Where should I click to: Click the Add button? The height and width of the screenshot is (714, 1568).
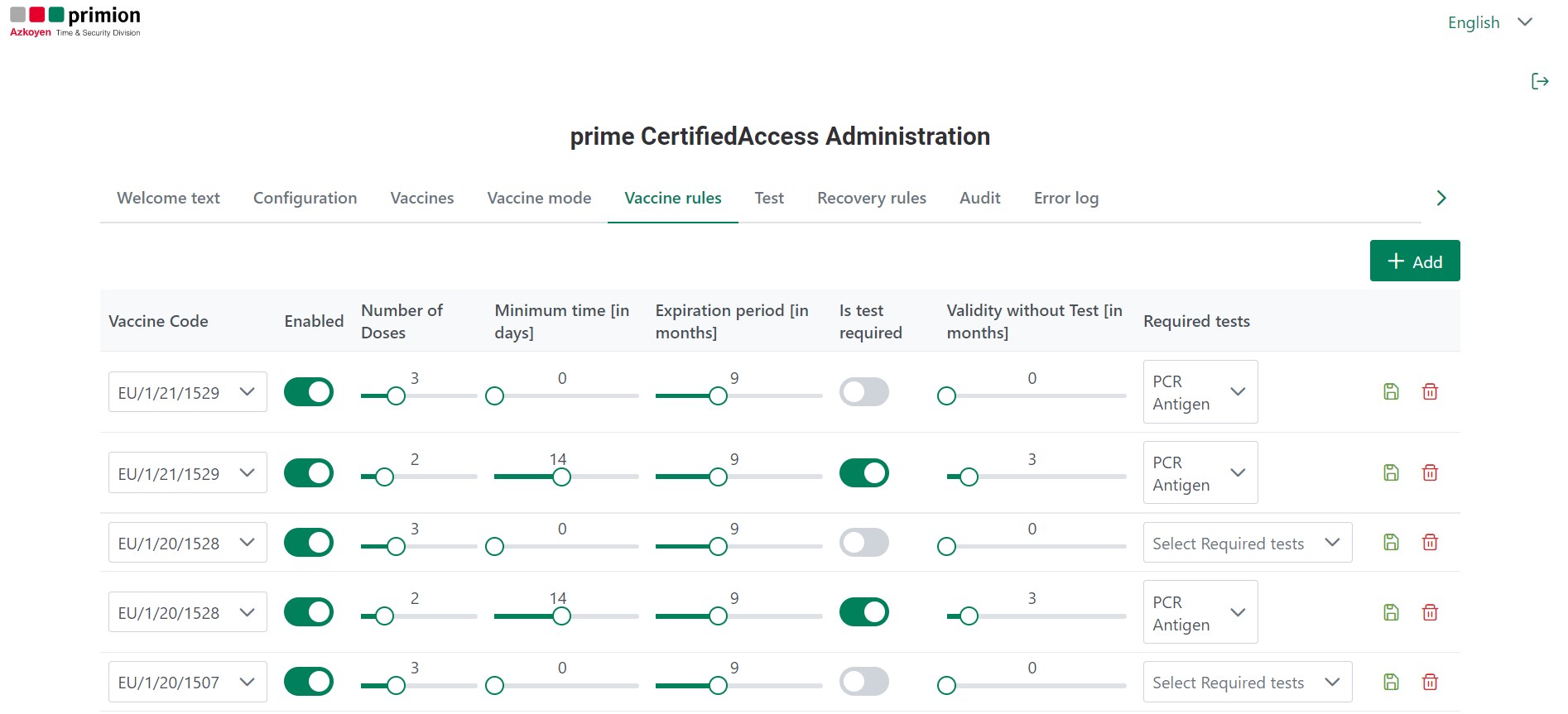[x=1414, y=261]
